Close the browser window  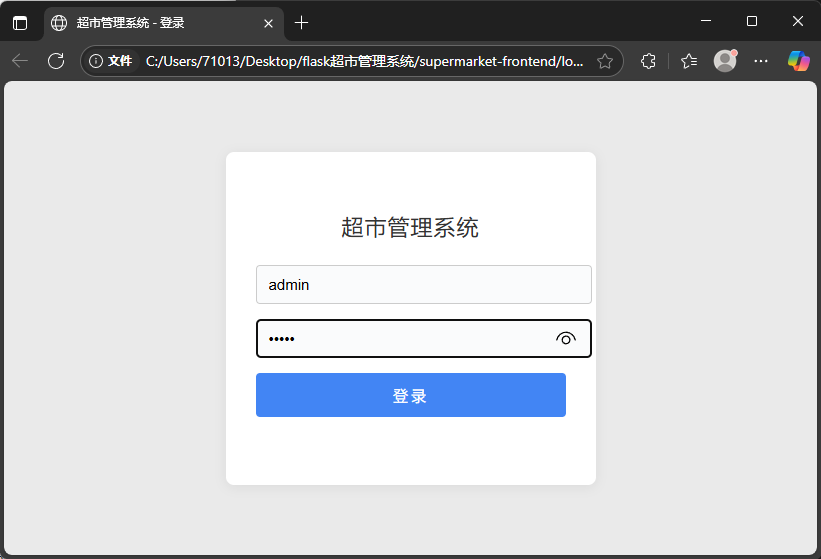[797, 21]
